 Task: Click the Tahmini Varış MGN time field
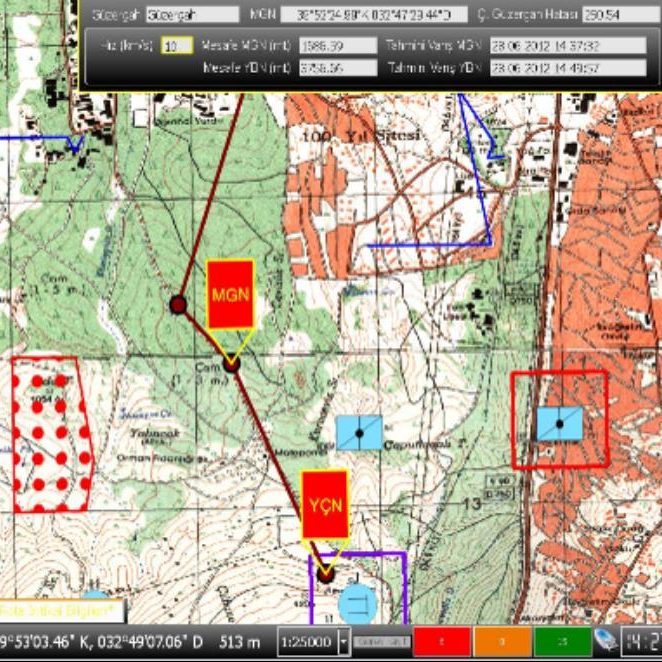tap(543, 46)
